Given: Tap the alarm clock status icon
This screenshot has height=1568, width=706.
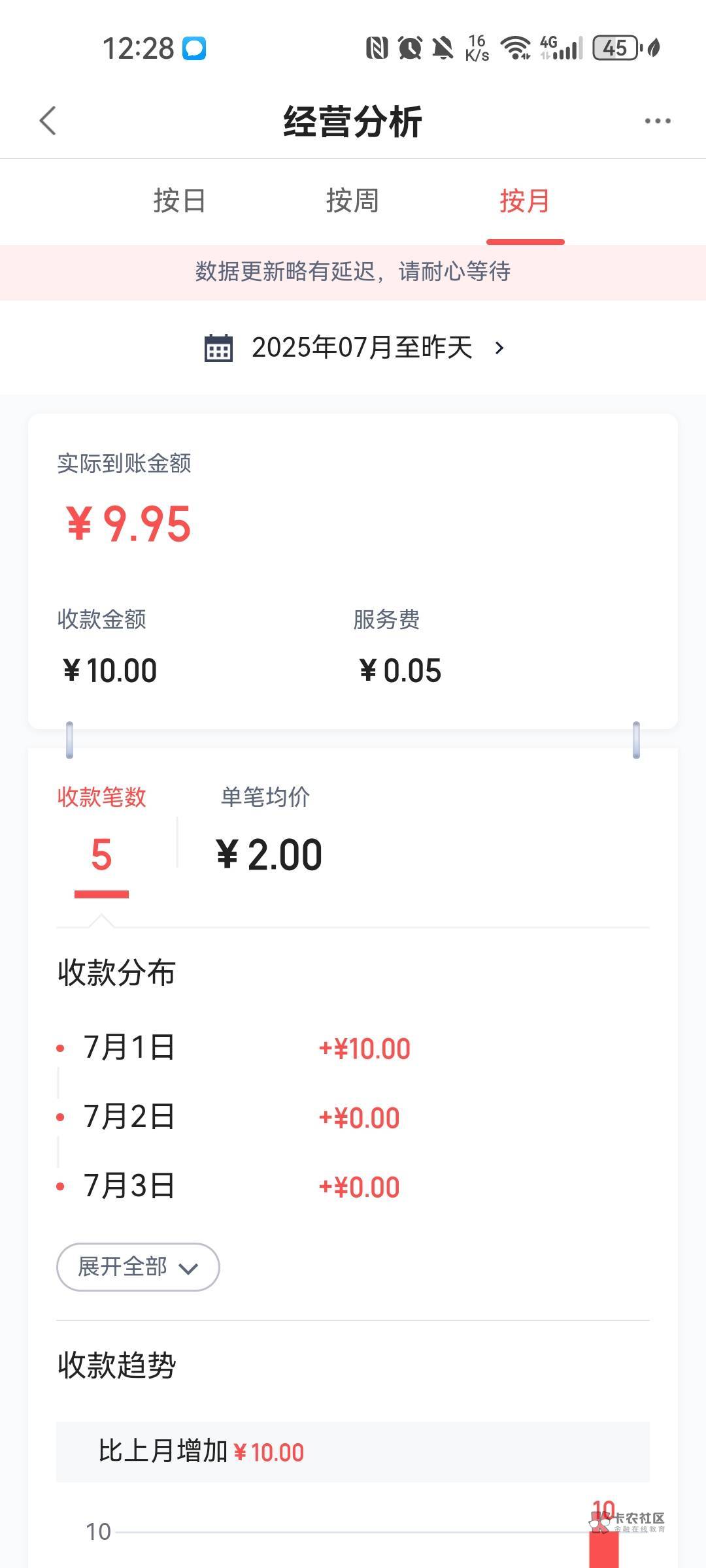Looking at the screenshot, I should coord(410,48).
